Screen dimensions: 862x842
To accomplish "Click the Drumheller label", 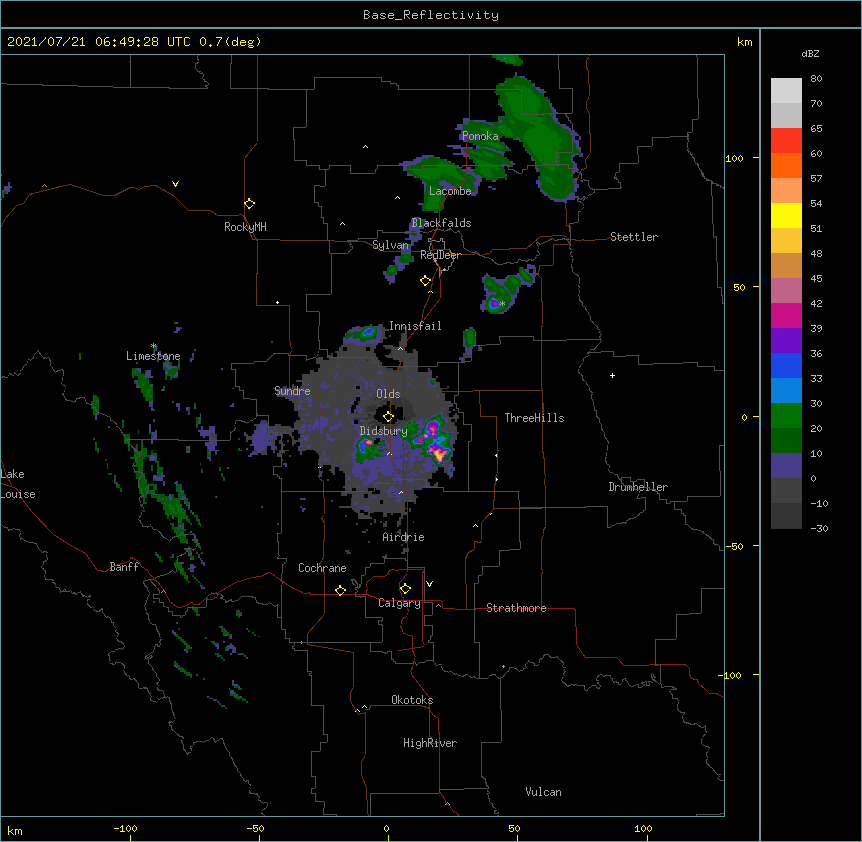I will tap(638, 487).
